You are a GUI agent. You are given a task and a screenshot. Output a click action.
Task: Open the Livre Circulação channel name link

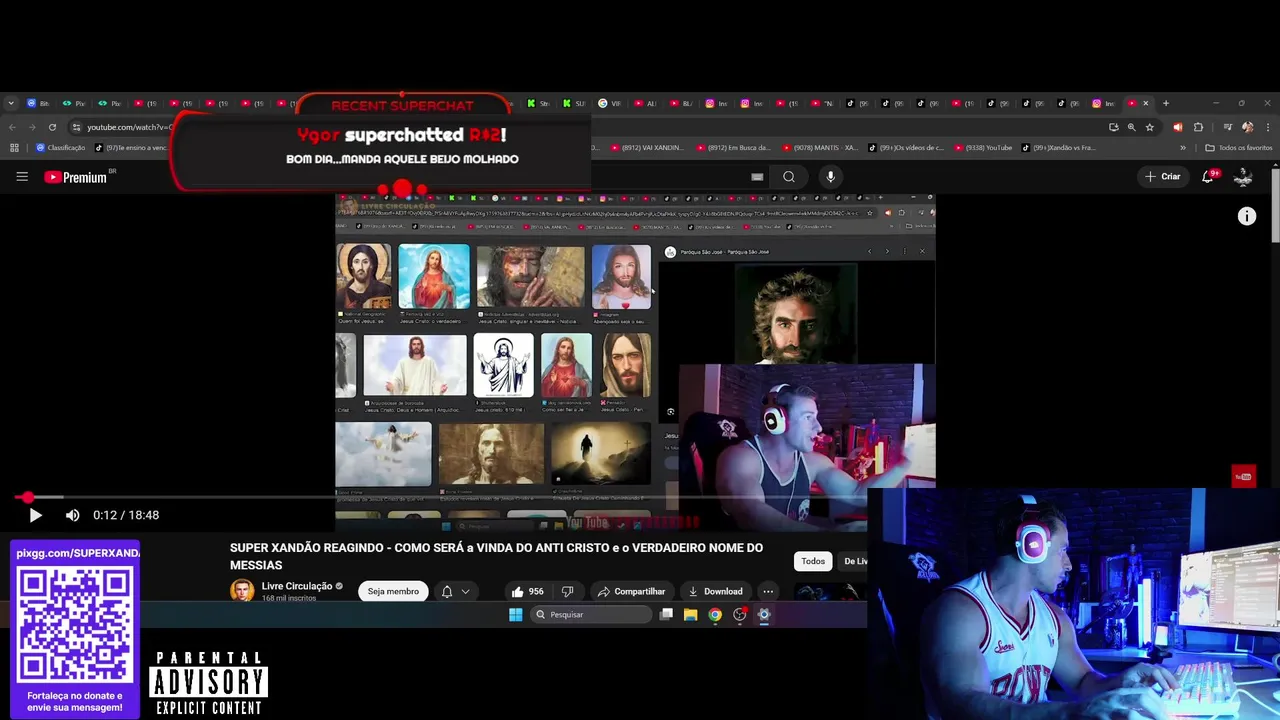point(297,586)
